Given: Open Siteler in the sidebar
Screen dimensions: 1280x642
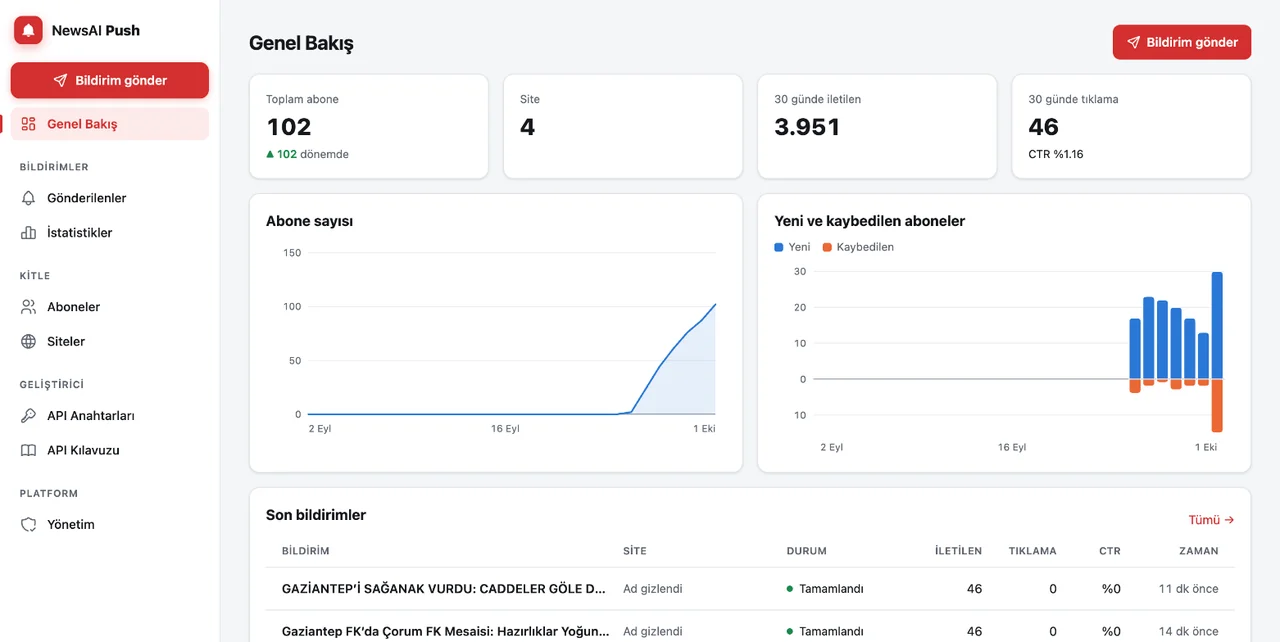Looking at the screenshot, I should pyautogui.click(x=110, y=341).
